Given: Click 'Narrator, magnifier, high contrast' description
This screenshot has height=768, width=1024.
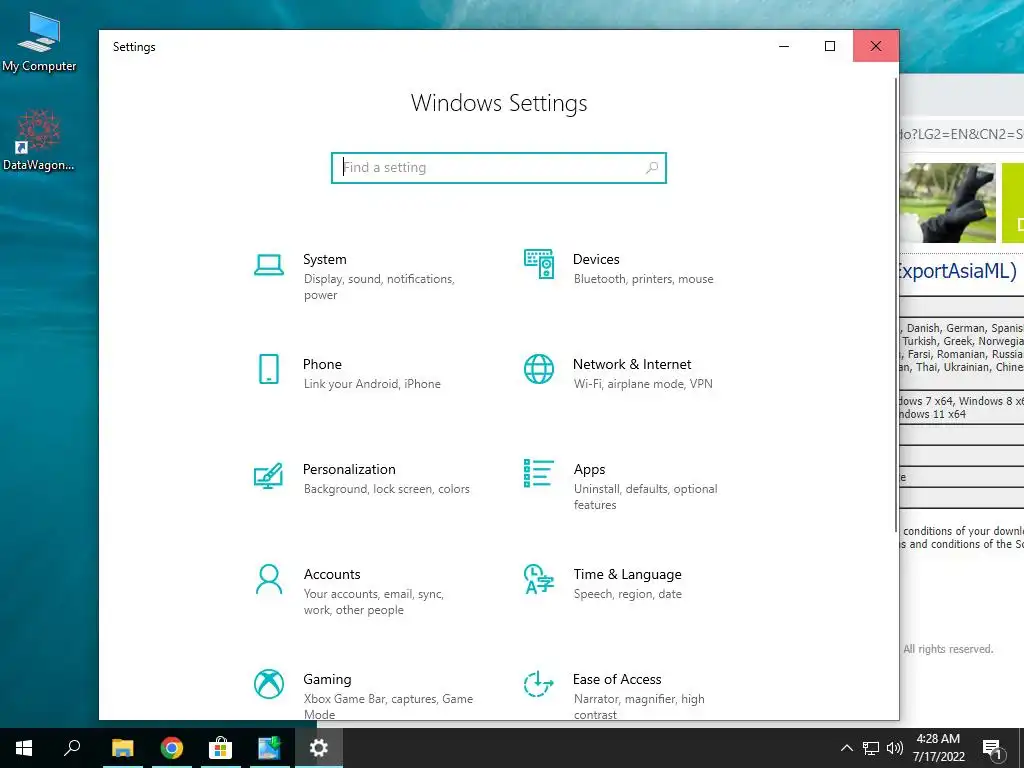Looking at the screenshot, I should (x=639, y=707).
